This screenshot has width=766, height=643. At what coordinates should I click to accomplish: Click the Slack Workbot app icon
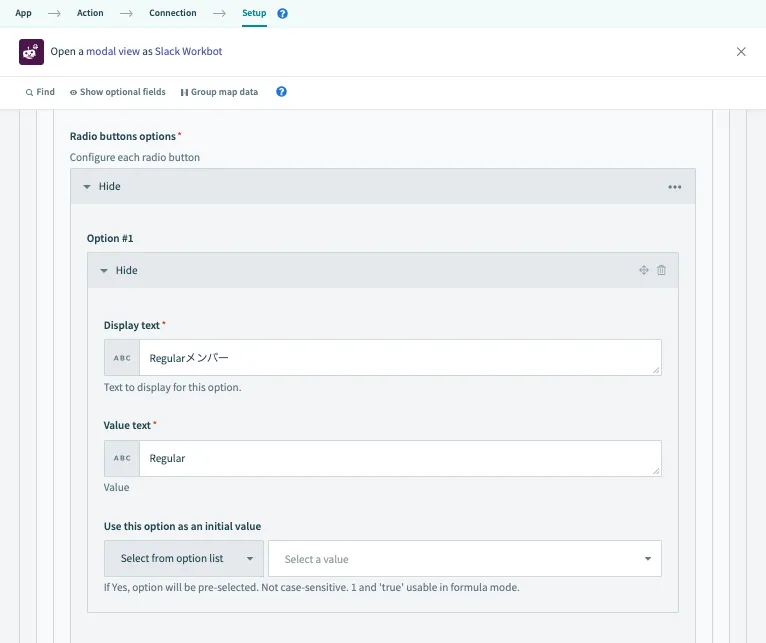coord(31,52)
